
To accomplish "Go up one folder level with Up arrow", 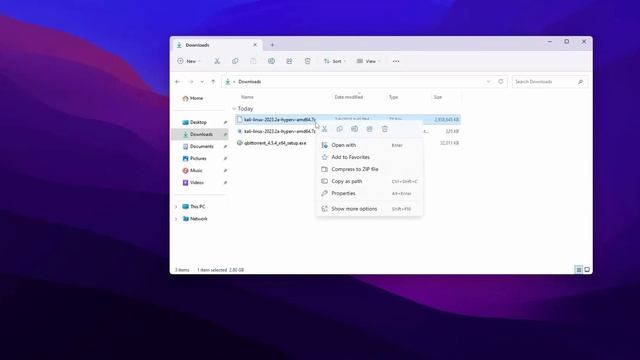I will point(213,82).
